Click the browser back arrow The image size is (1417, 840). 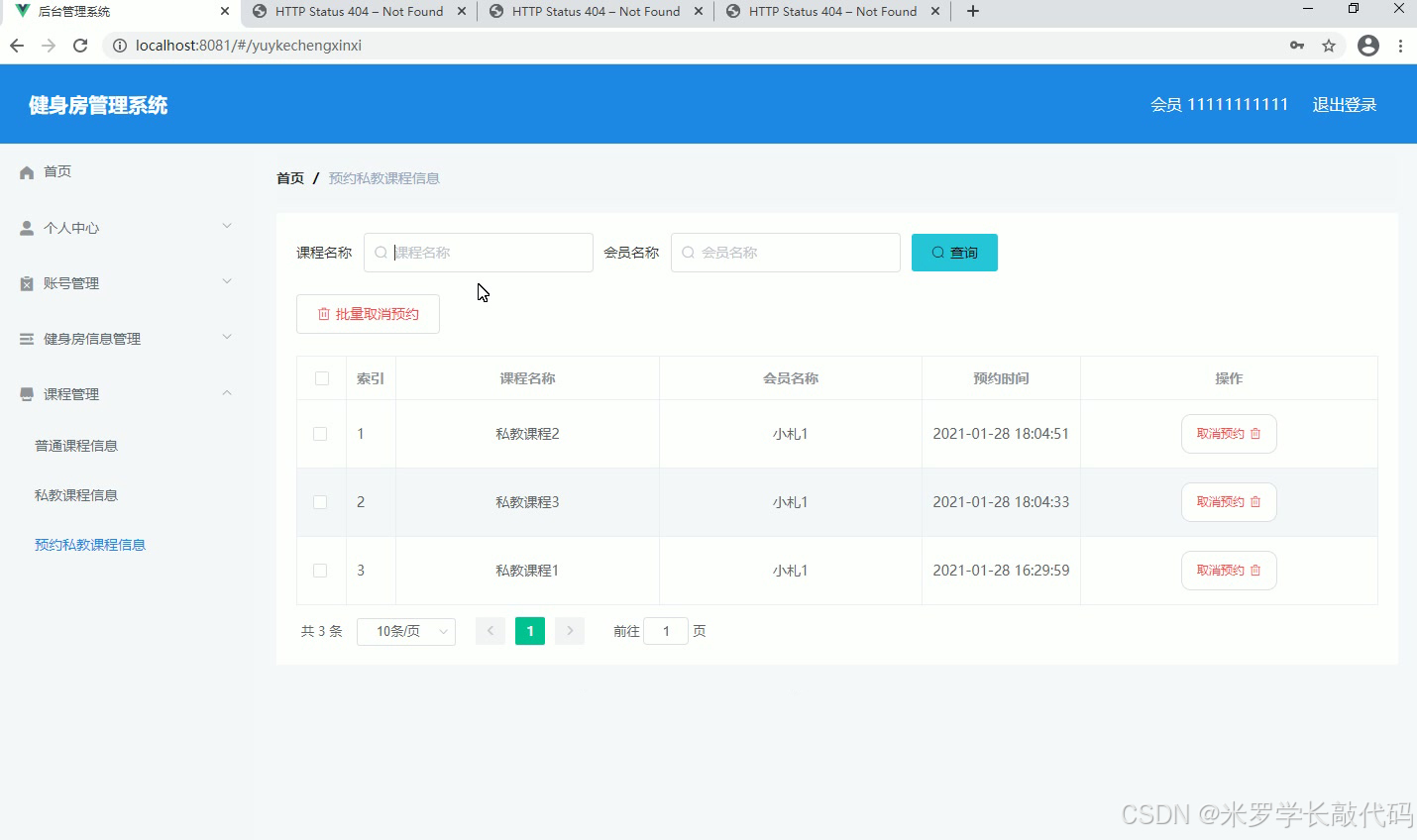17,46
